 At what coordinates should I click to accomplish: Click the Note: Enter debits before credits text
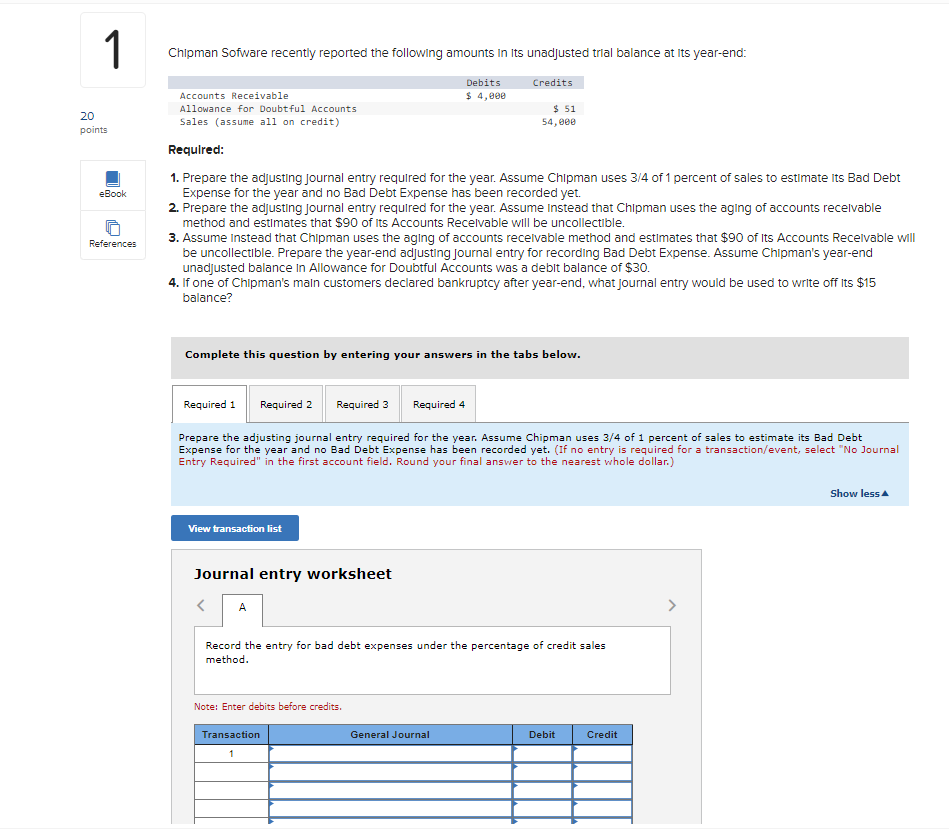point(268,706)
